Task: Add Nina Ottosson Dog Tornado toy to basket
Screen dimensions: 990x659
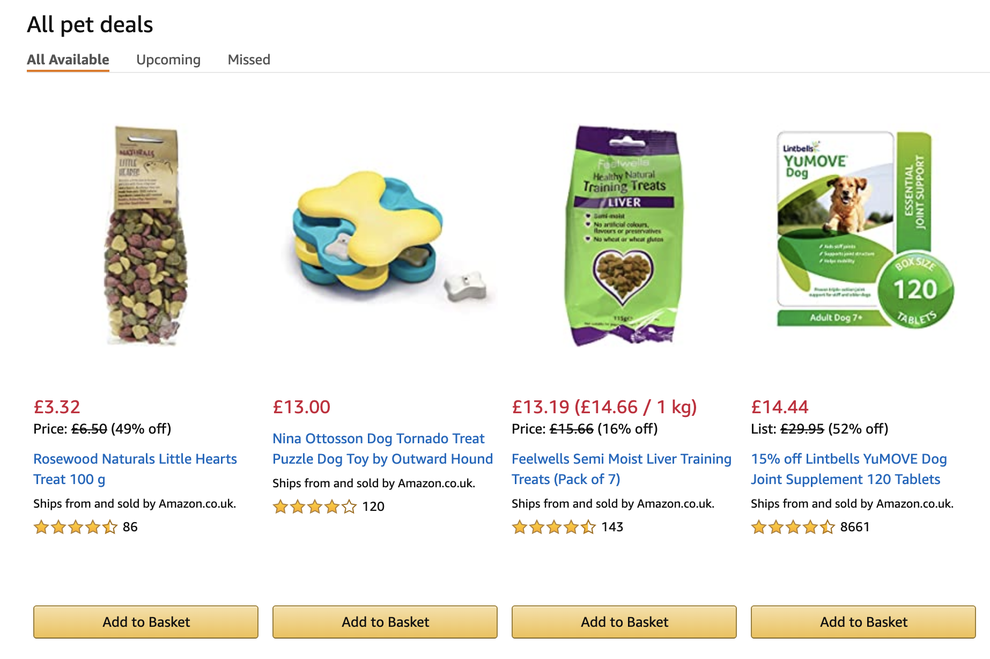Action: [x=384, y=621]
